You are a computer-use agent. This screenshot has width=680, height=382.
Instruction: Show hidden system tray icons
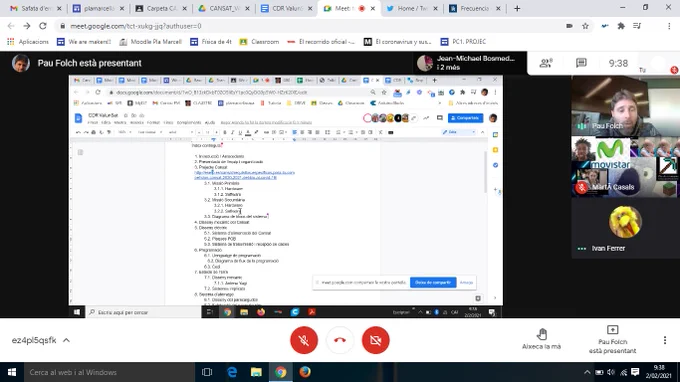pyautogui.click(x=587, y=372)
